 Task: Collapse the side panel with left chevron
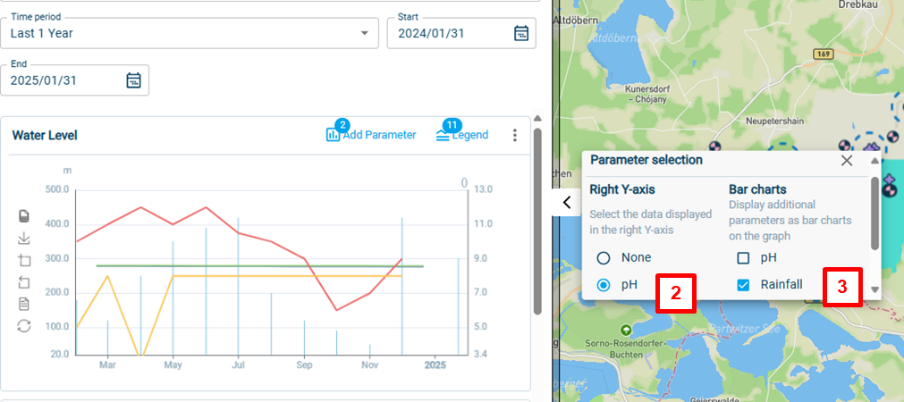(x=566, y=202)
